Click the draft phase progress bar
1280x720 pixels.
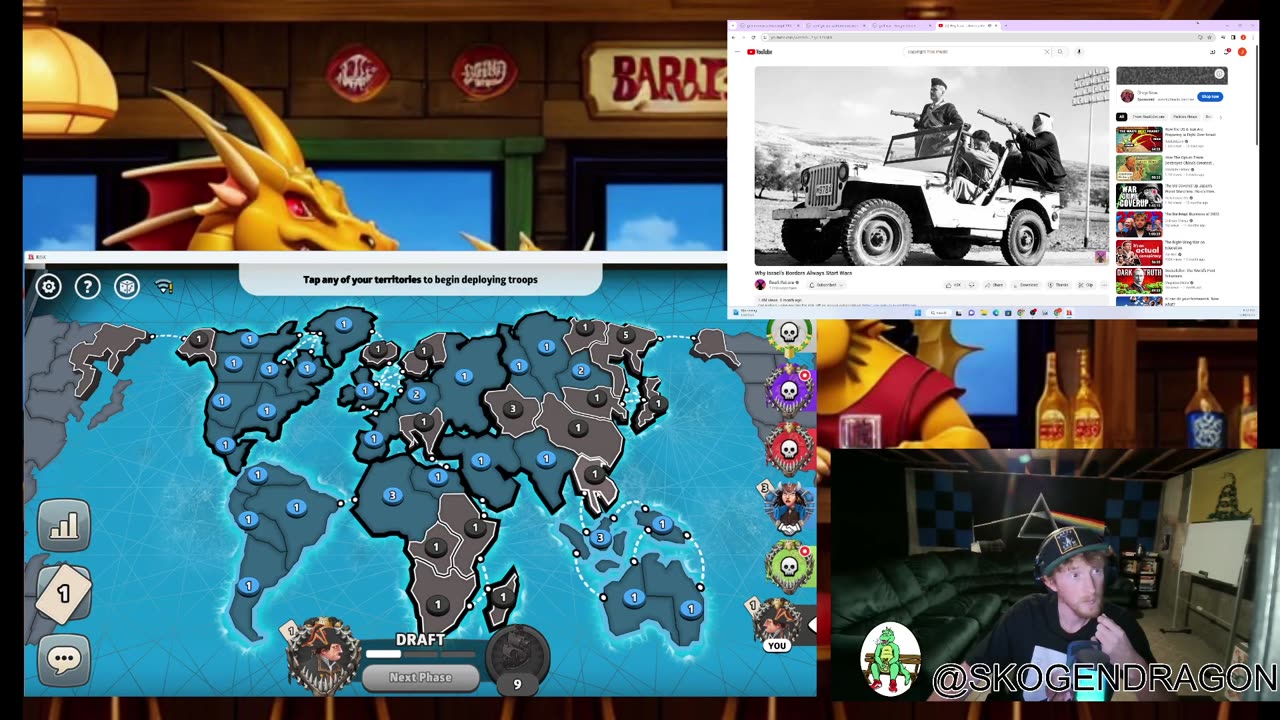tap(420, 655)
